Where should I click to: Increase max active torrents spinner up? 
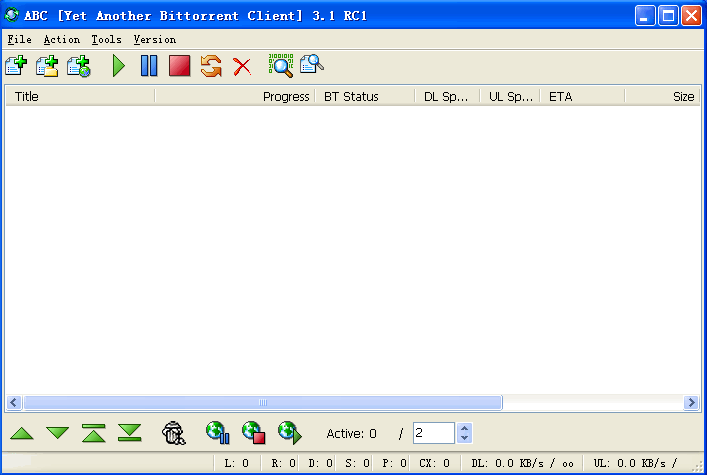(464, 428)
